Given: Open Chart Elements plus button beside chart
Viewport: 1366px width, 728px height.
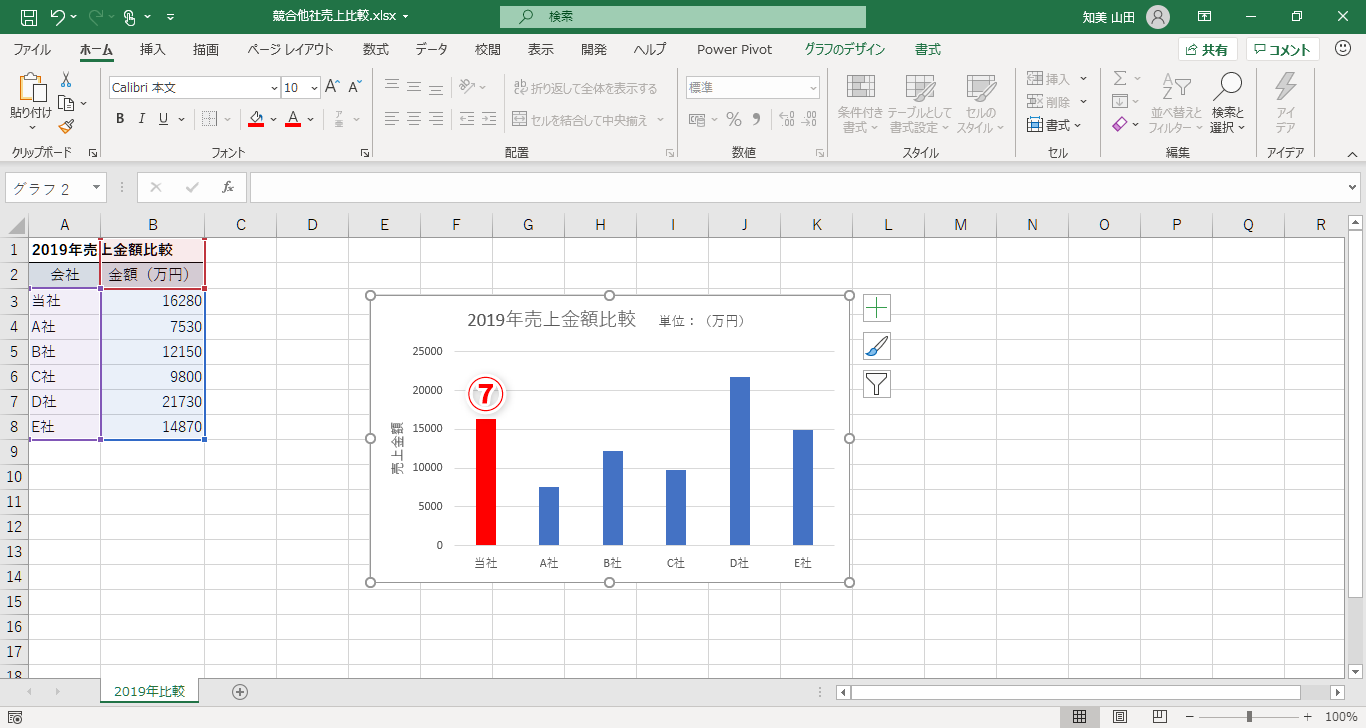Looking at the screenshot, I should (x=877, y=308).
